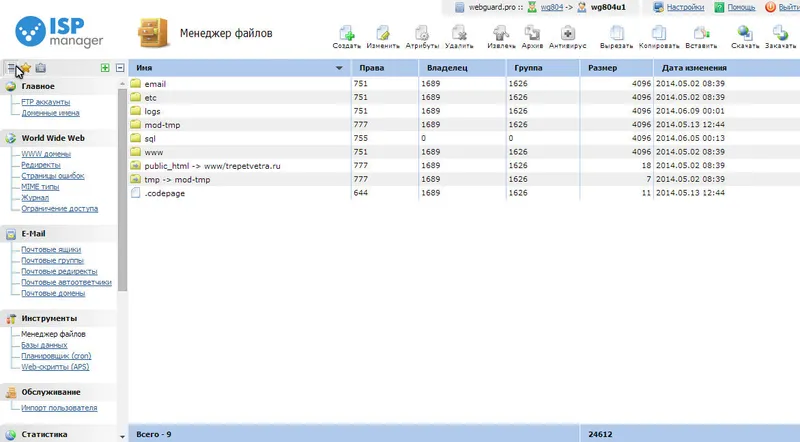Click the sql folder icon

(x=135, y=138)
